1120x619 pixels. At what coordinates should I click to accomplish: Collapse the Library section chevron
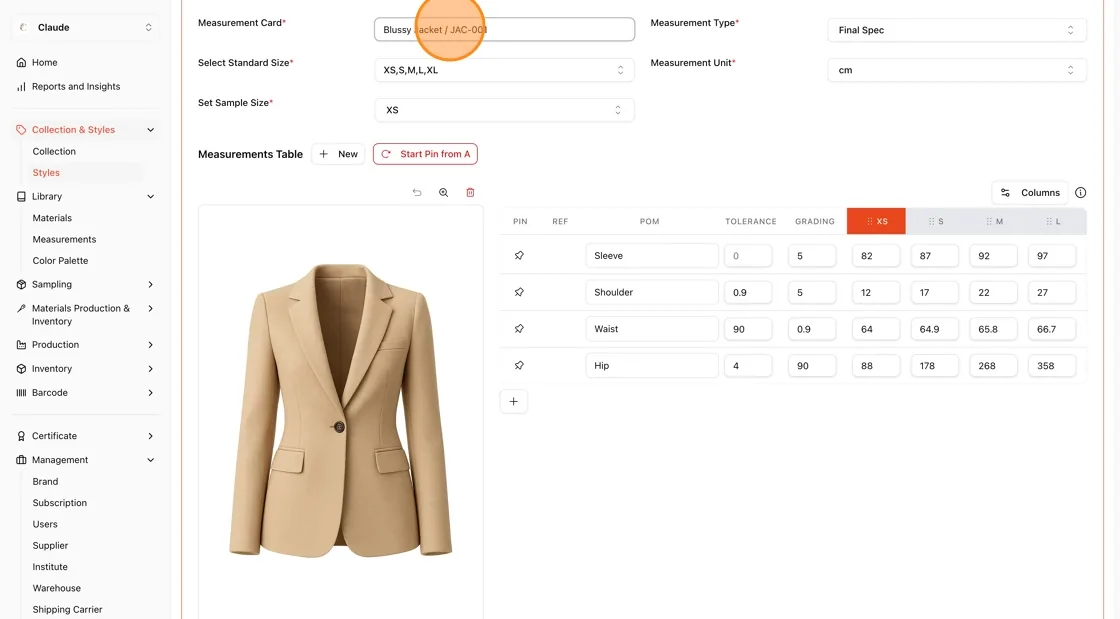(151, 196)
